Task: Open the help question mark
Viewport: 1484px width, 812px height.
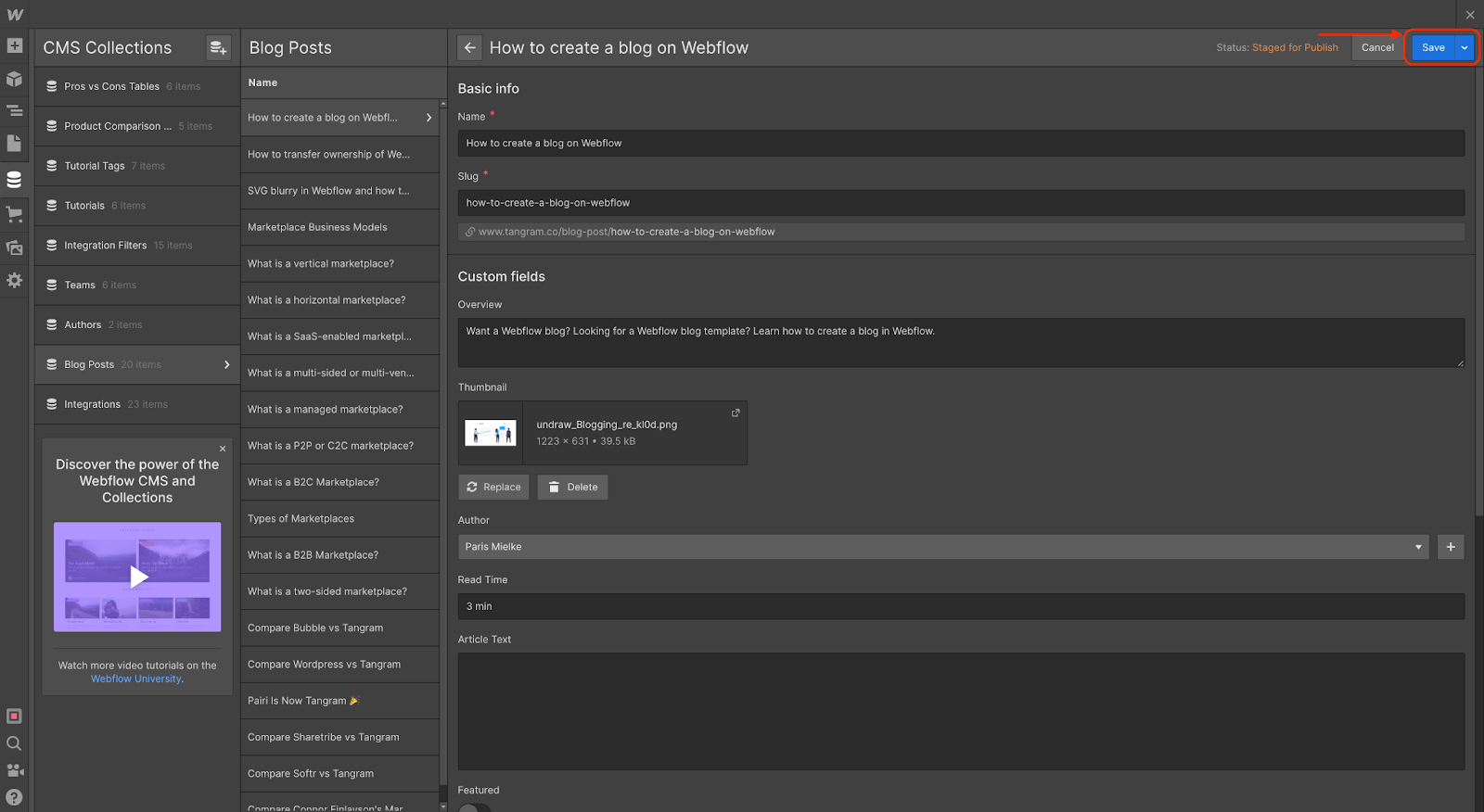Action: pyautogui.click(x=14, y=797)
